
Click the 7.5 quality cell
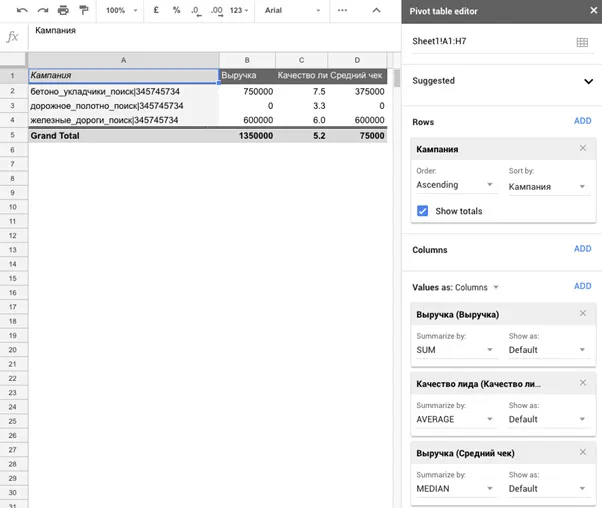(x=302, y=91)
